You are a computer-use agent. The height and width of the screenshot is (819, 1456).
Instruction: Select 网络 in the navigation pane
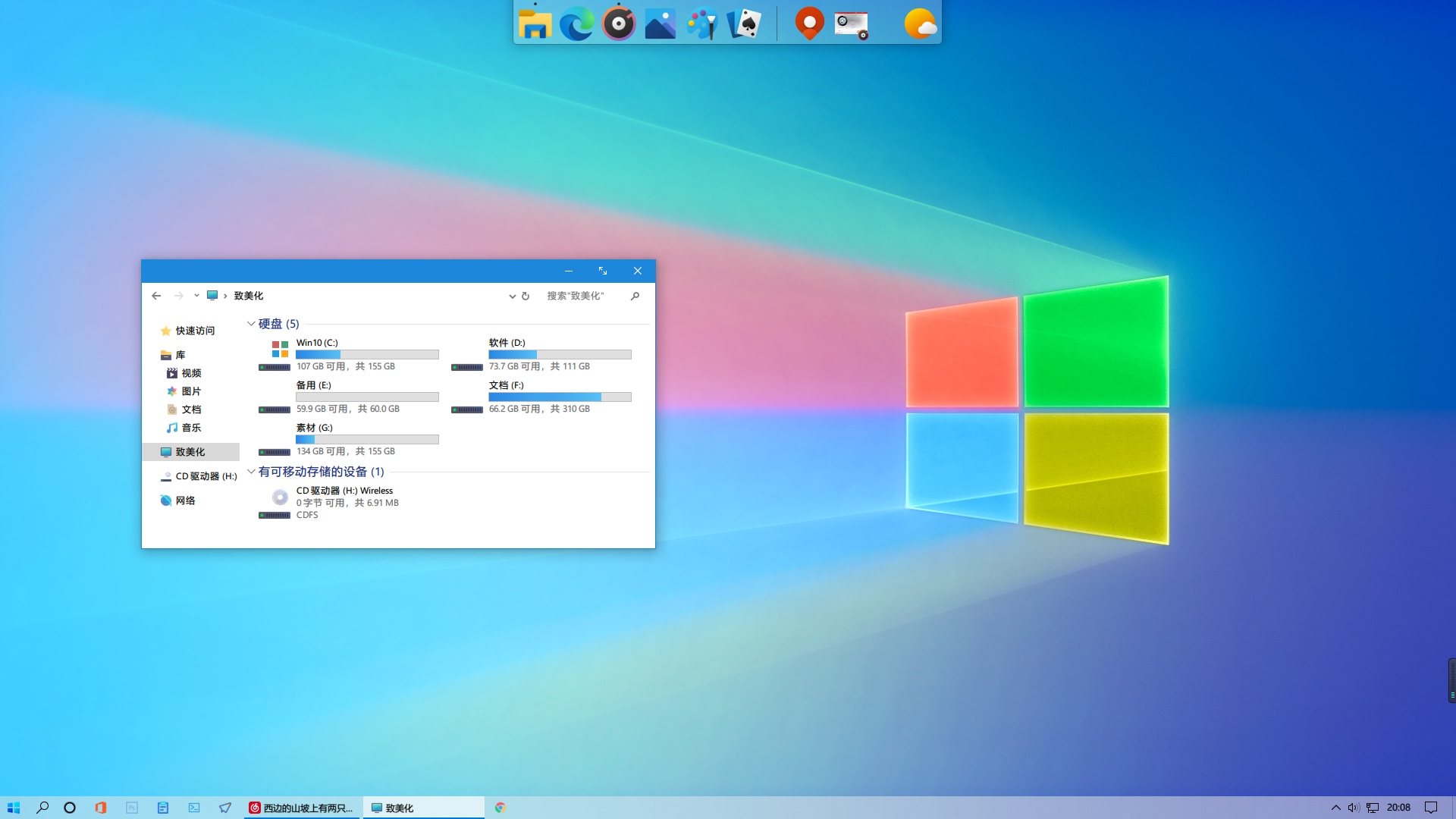click(185, 500)
